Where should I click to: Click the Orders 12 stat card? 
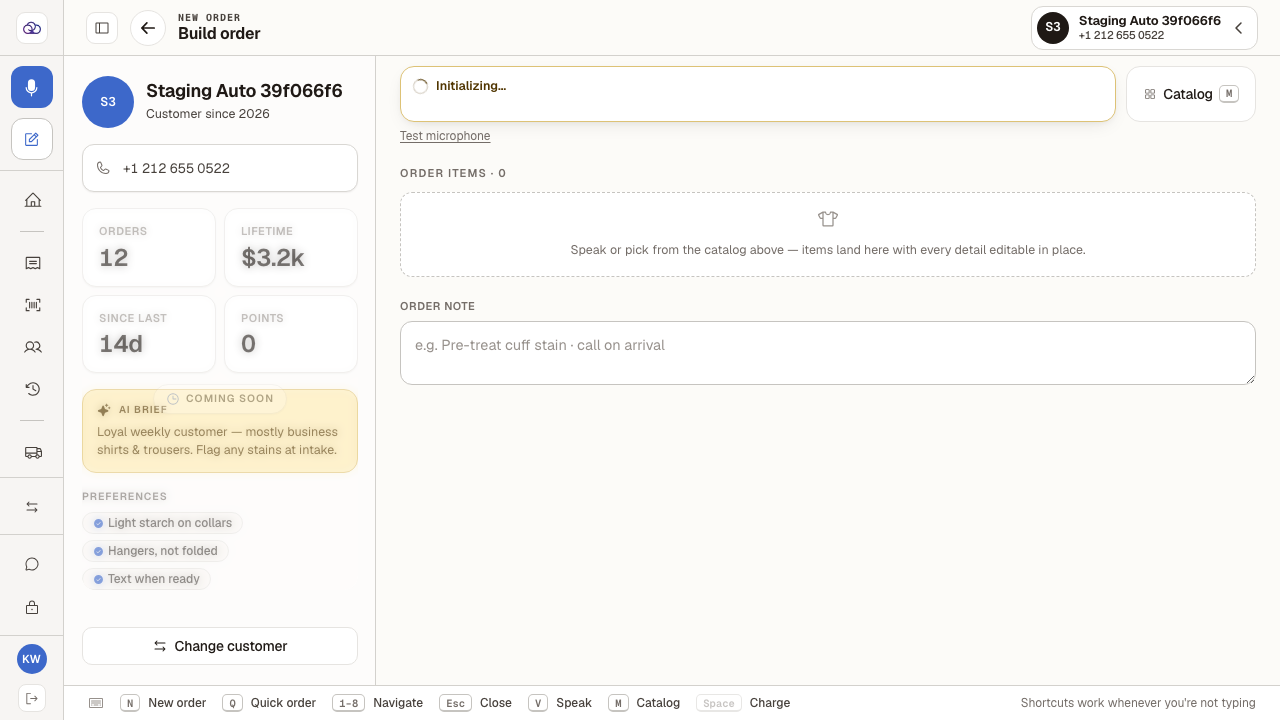[x=149, y=248]
